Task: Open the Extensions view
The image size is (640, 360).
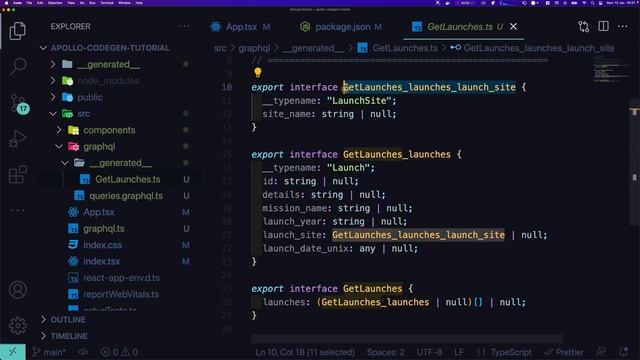Action: (18, 175)
